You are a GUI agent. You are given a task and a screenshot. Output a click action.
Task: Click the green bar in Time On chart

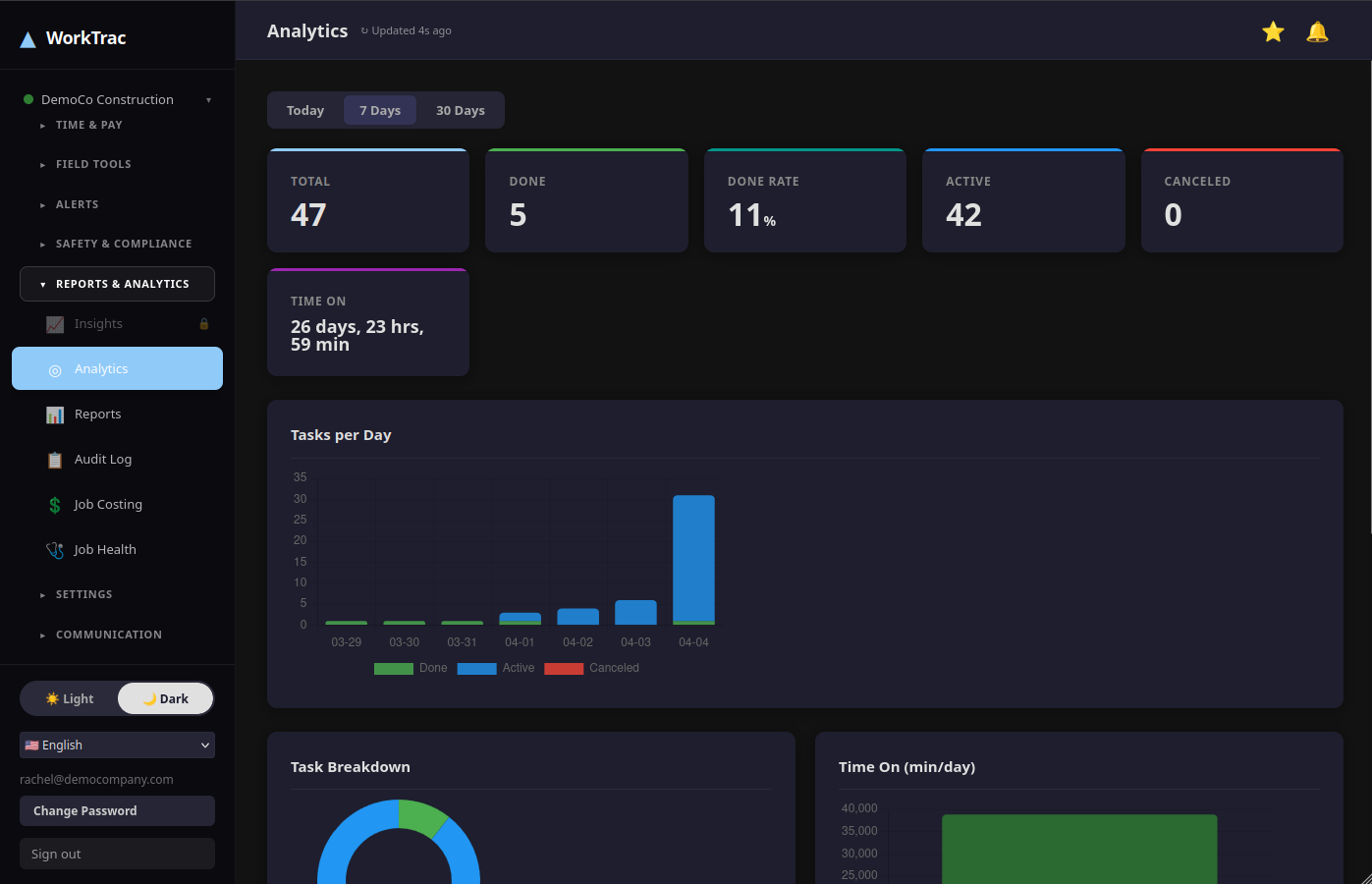click(1079, 850)
